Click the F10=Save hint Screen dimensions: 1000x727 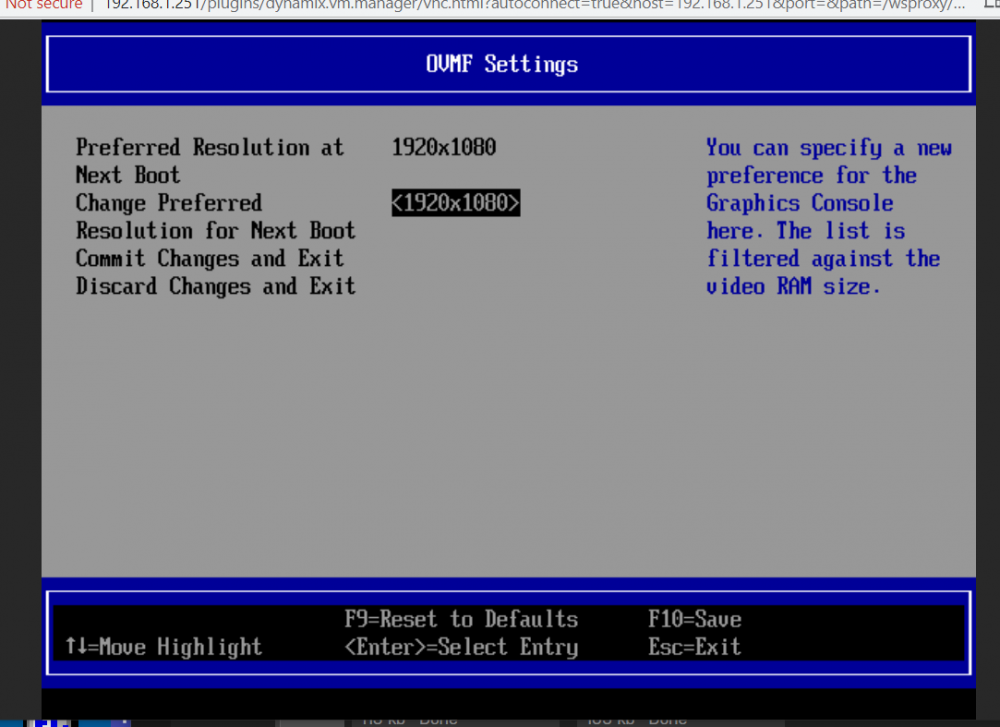point(695,619)
